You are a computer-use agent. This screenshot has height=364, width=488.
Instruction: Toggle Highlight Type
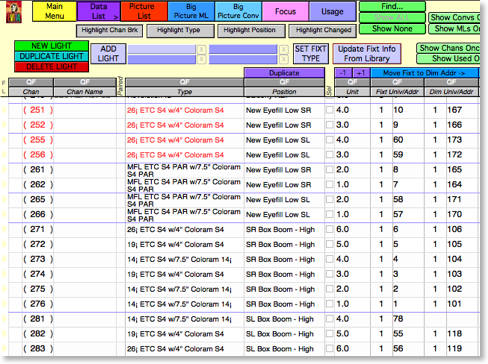180,30
